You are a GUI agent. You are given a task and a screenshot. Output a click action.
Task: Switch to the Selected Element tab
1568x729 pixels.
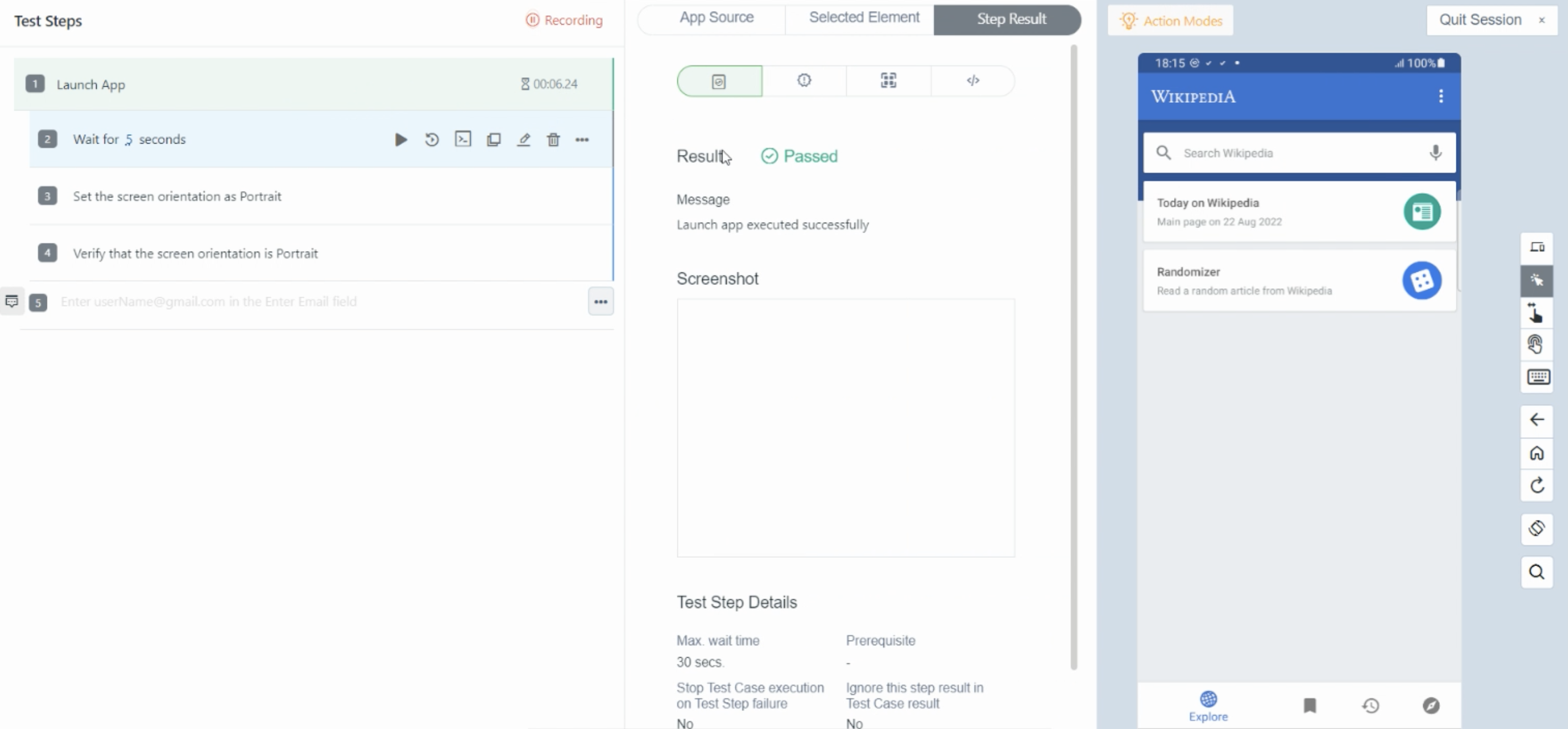pos(863,18)
